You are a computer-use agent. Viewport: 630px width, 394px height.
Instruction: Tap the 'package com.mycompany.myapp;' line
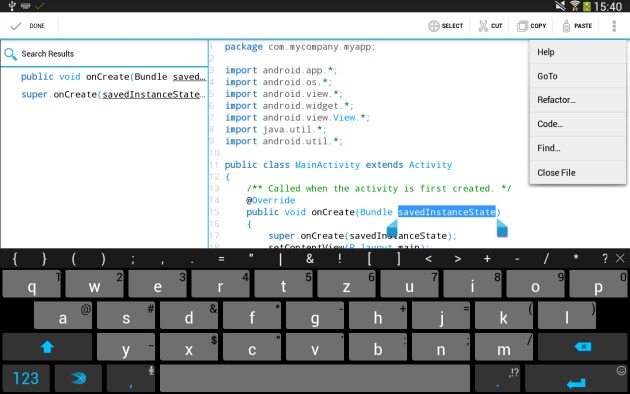click(300, 47)
